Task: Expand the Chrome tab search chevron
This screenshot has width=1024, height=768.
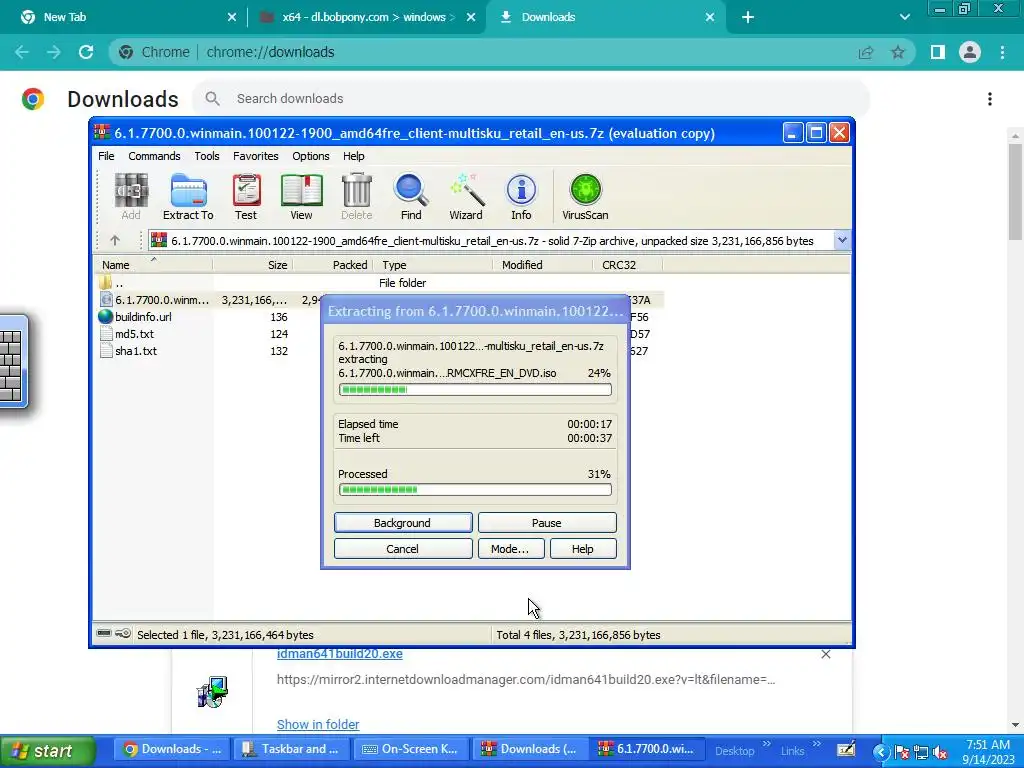Action: click(x=904, y=17)
